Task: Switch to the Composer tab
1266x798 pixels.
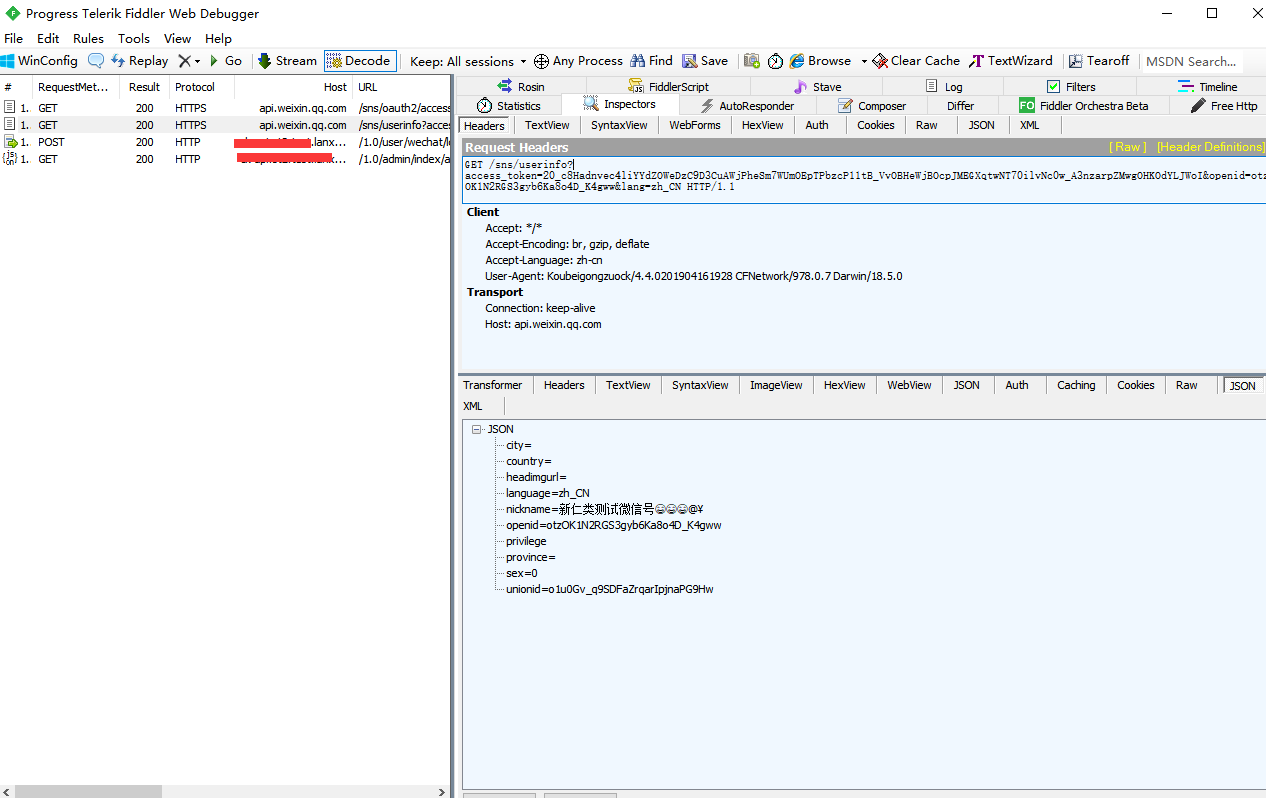Action: [x=871, y=105]
